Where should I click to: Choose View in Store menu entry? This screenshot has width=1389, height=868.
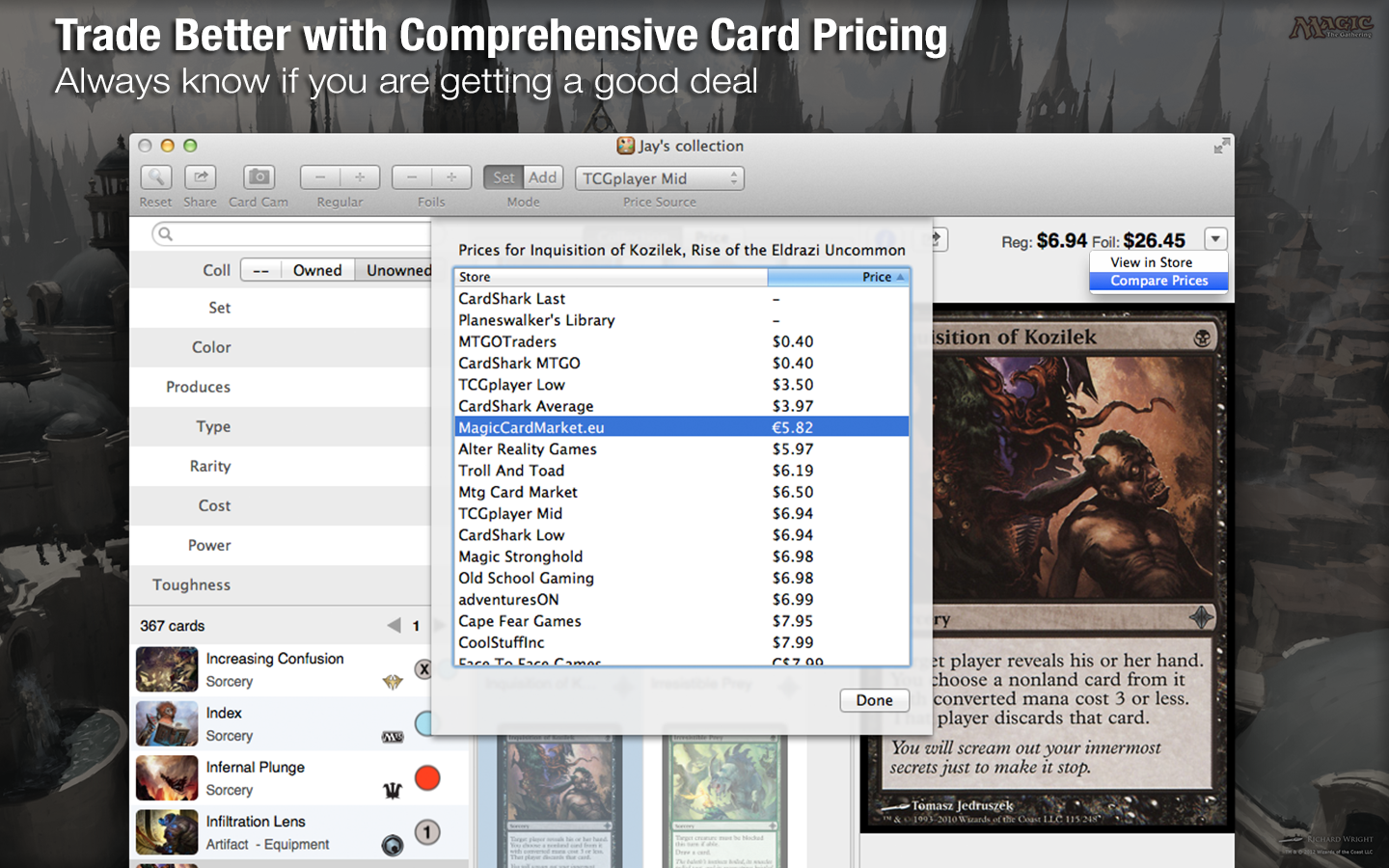[x=1151, y=262]
